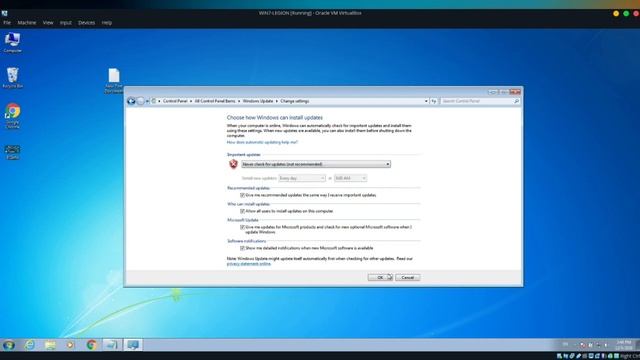Toggle Give me updates for Microsoft products
Screen dimensions: 640x360
click(242, 227)
